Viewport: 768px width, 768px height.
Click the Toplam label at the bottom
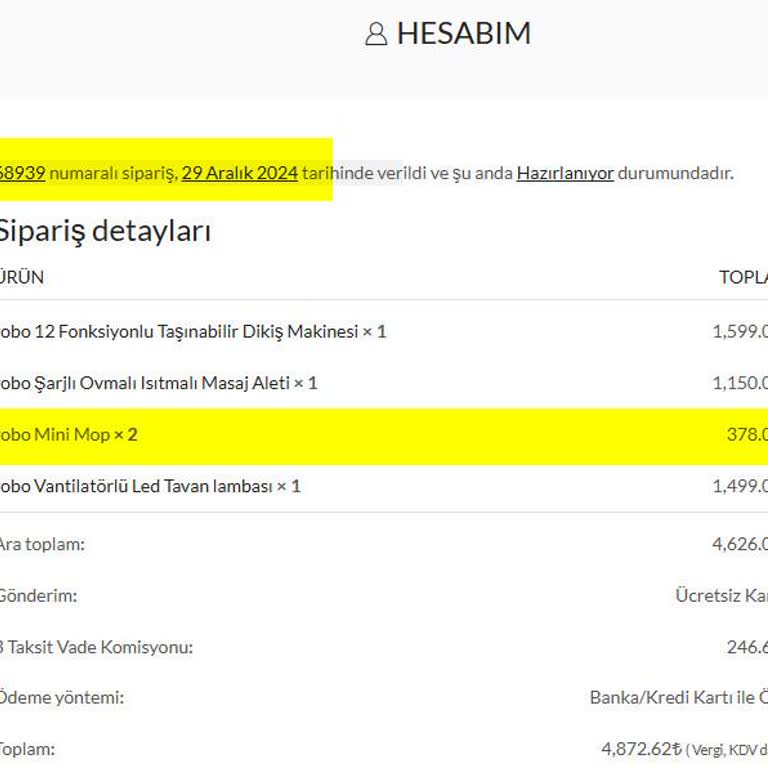(27, 749)
